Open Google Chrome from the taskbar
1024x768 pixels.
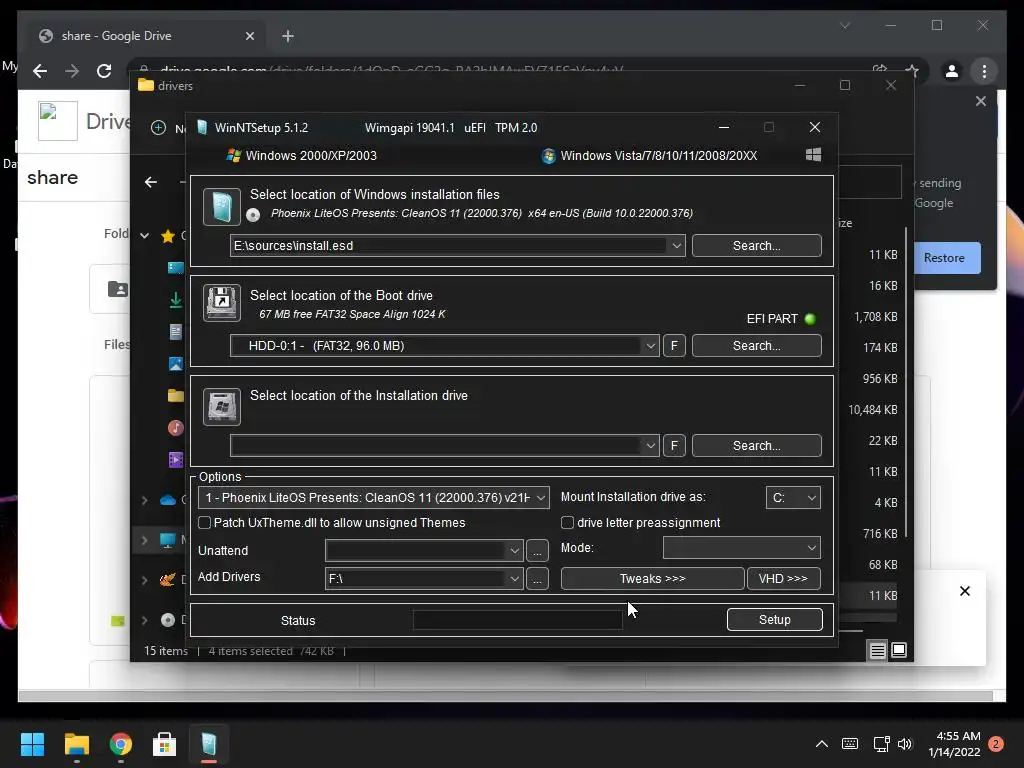pos(120,744)
